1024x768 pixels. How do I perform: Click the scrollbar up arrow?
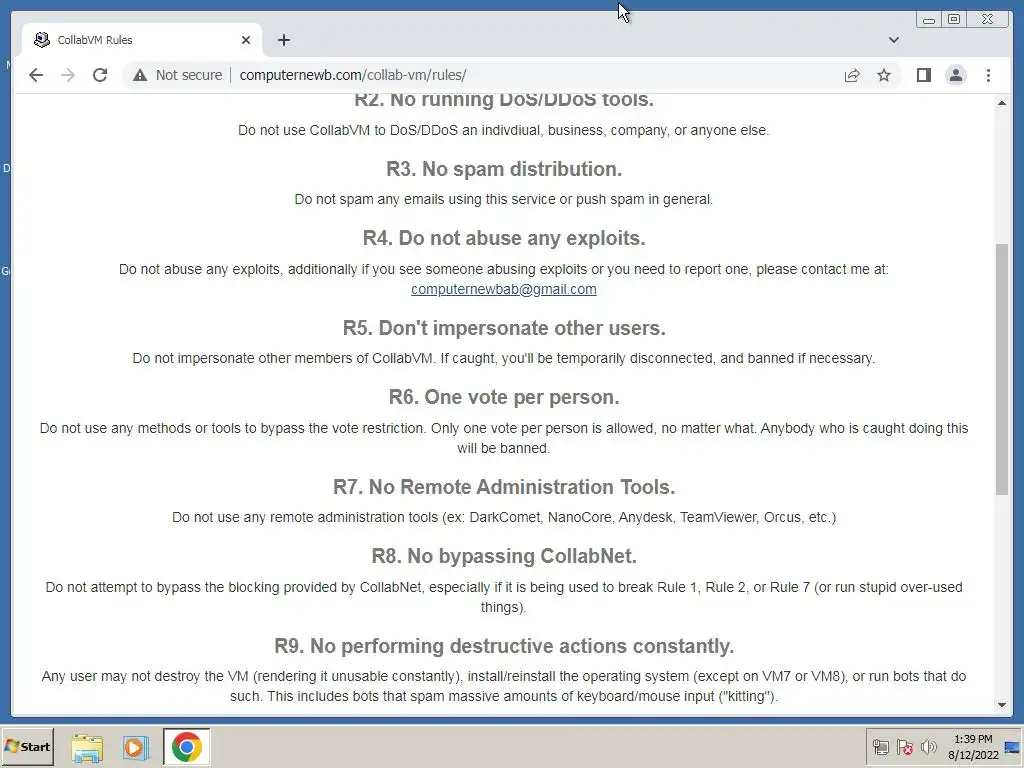click(x=1002, y=103)
